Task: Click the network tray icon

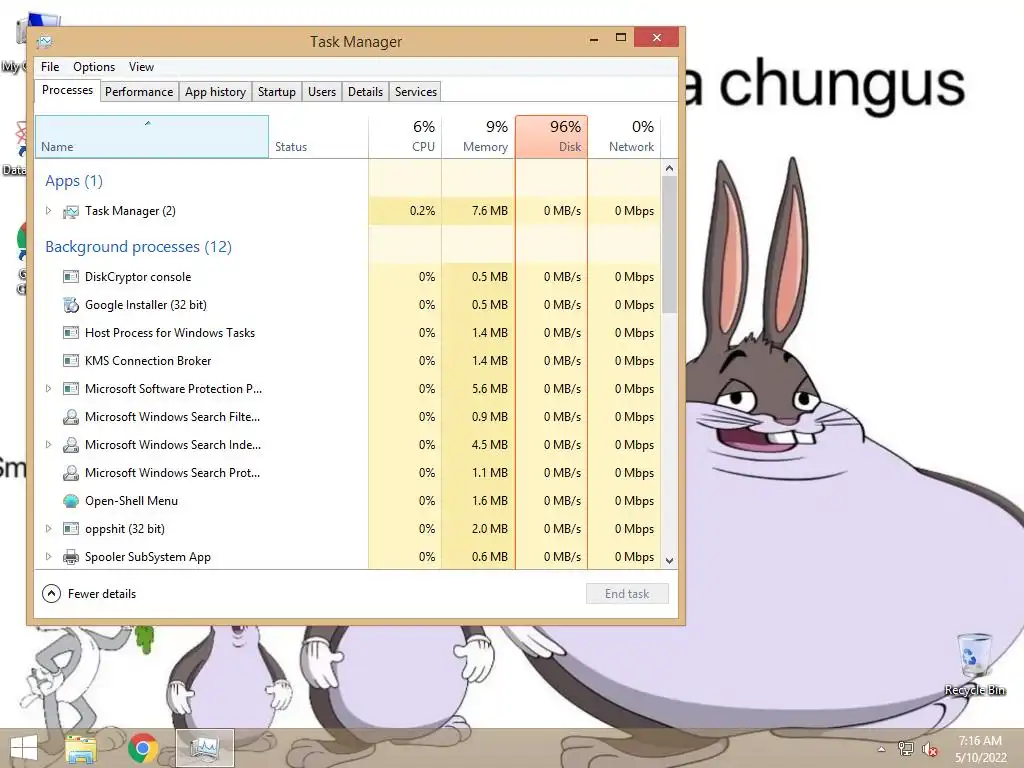Action: click(x=906, y=749)
